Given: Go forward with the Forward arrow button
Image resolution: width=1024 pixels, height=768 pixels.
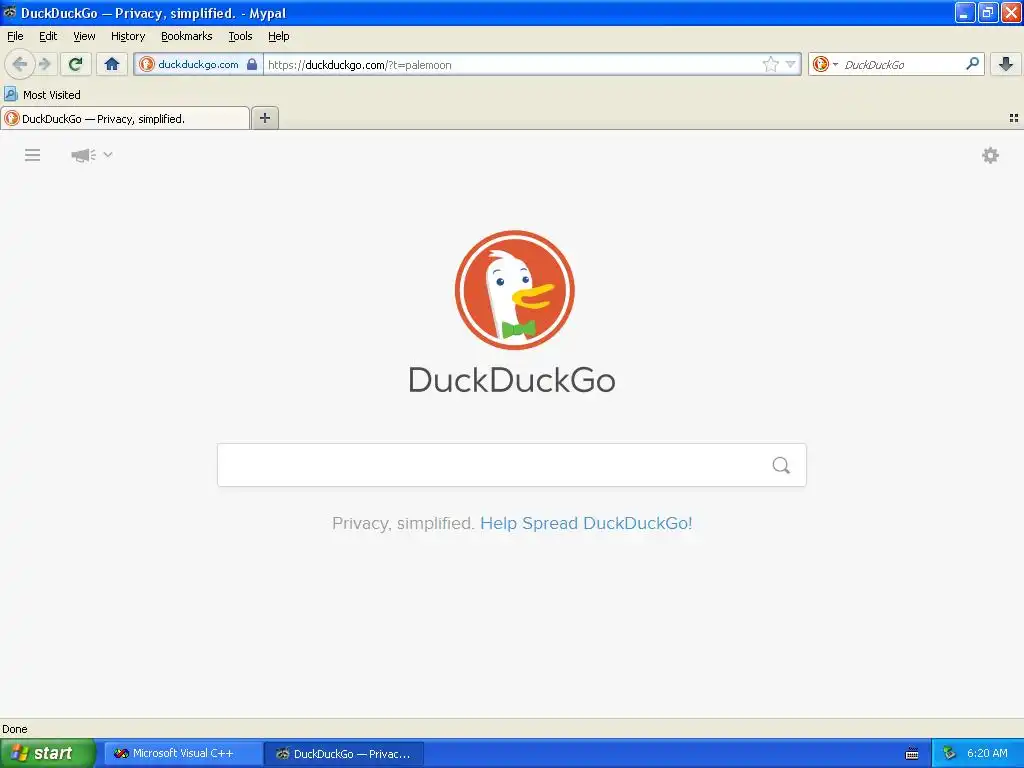Looking at the screenshot, I should [x=44, y=64].
